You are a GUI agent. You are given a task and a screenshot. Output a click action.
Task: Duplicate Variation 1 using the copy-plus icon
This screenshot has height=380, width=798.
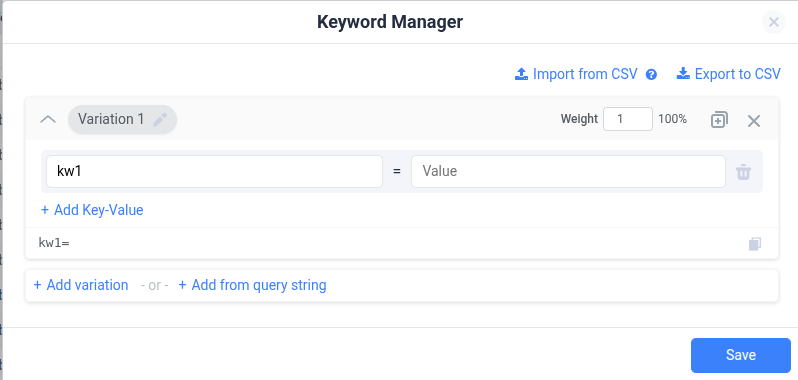coord(719,120)
